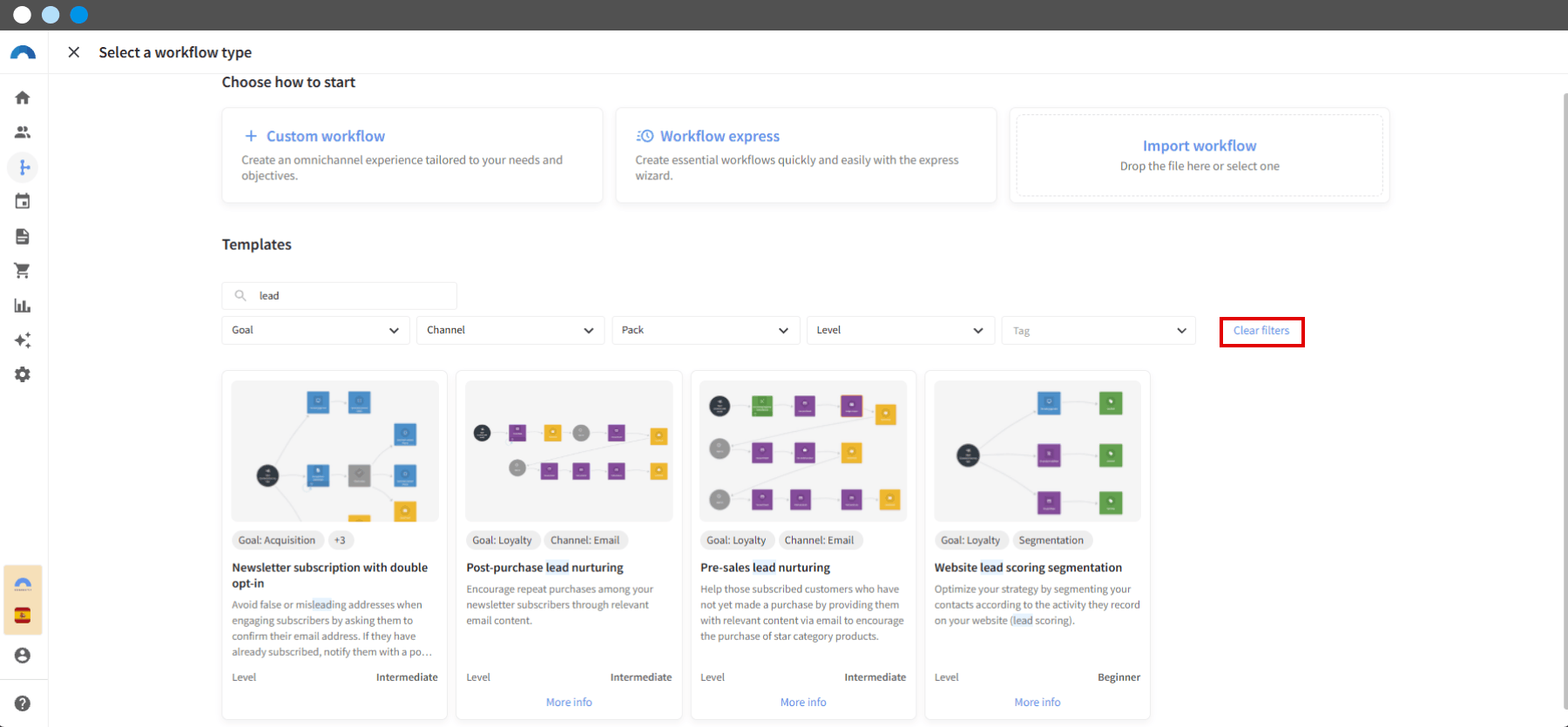Click 'Website lead scoring segmentation' title
This screenshot has width=1568, height=727.
(x=1028, y=568)
